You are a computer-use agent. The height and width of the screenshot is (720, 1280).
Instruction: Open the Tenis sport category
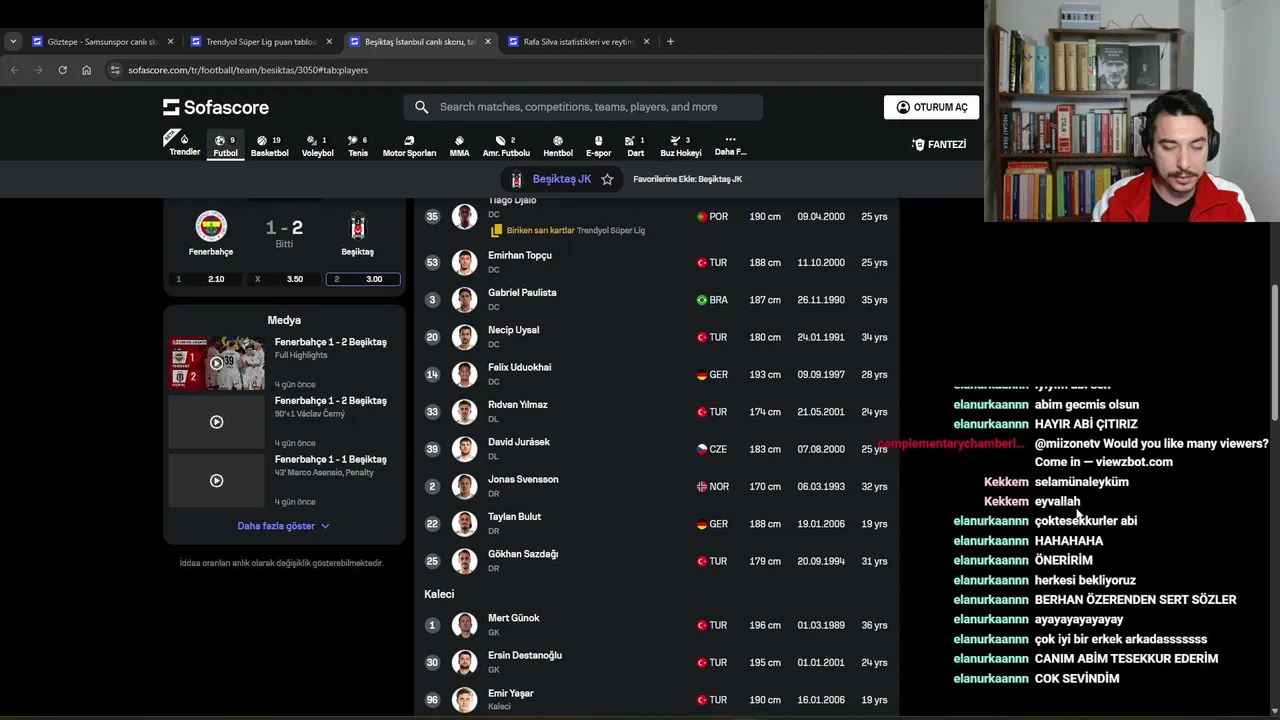point(358,146)
